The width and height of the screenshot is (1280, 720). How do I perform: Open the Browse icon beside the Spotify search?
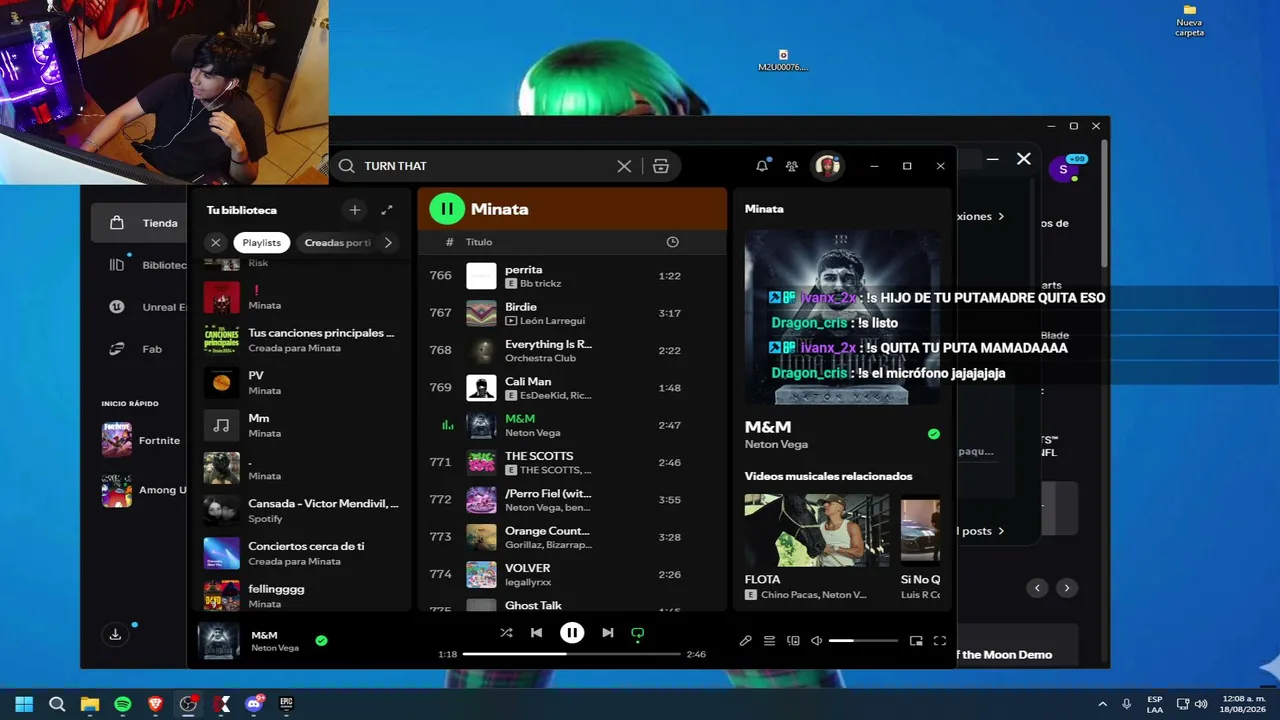click(660, 166)
